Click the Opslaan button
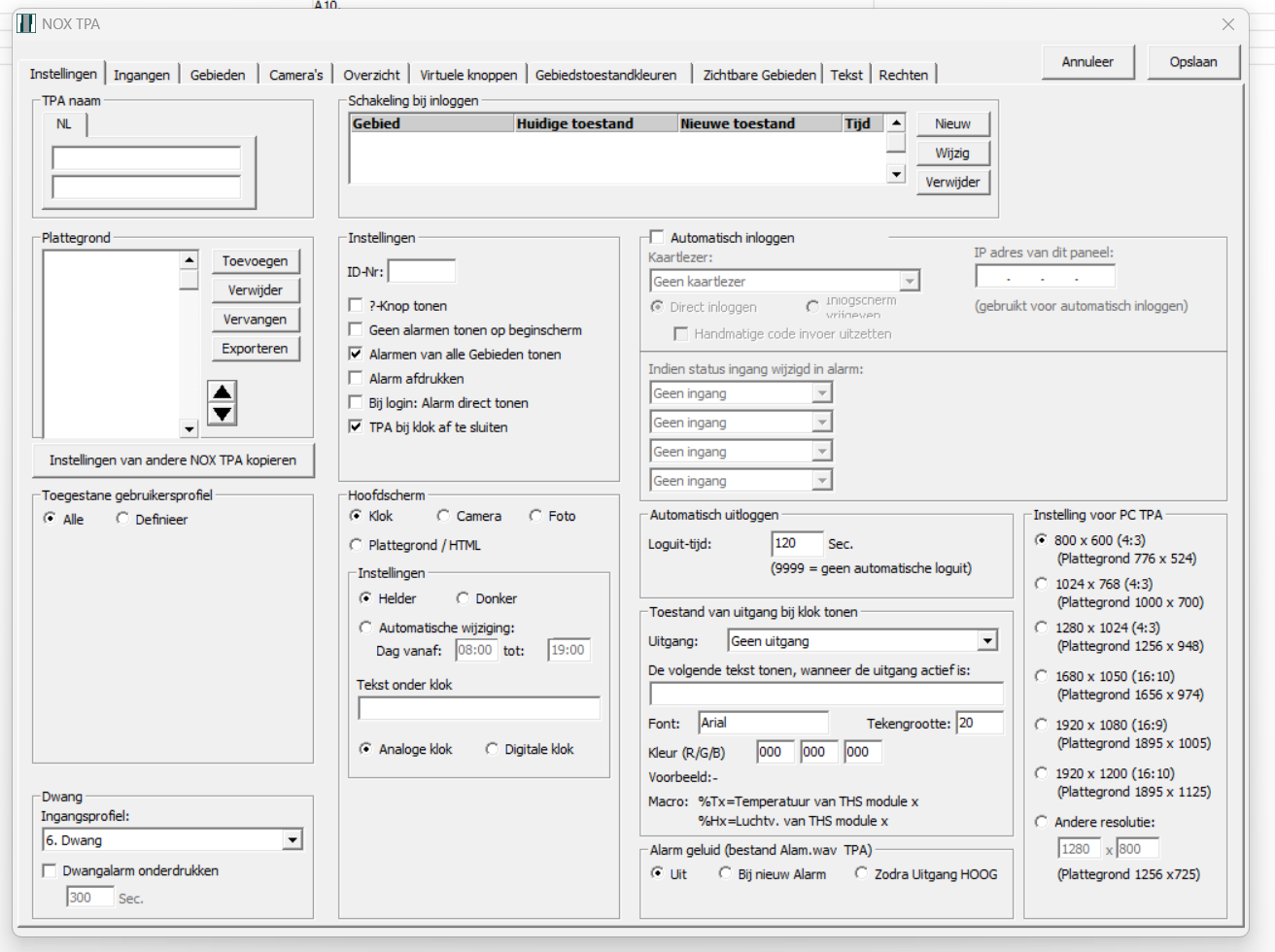Image resolution: width=1275 pixels, height=952 pixels. (1193, 62)
